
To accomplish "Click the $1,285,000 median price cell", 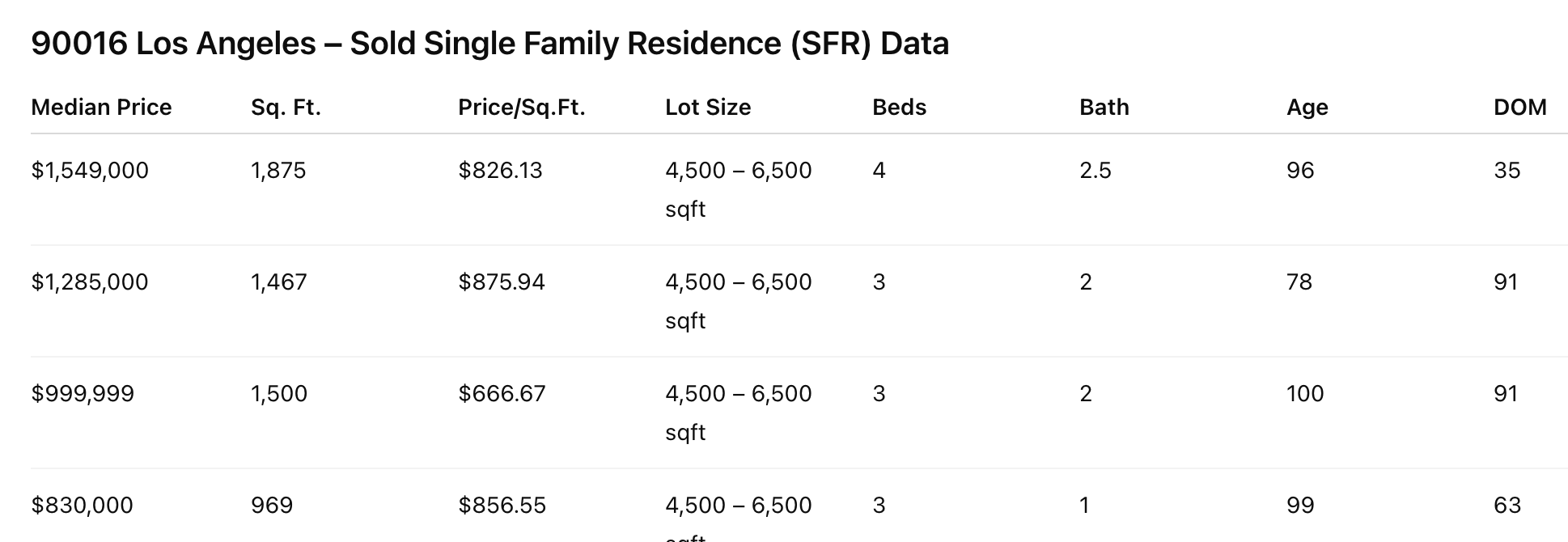I will coord(90,282).
